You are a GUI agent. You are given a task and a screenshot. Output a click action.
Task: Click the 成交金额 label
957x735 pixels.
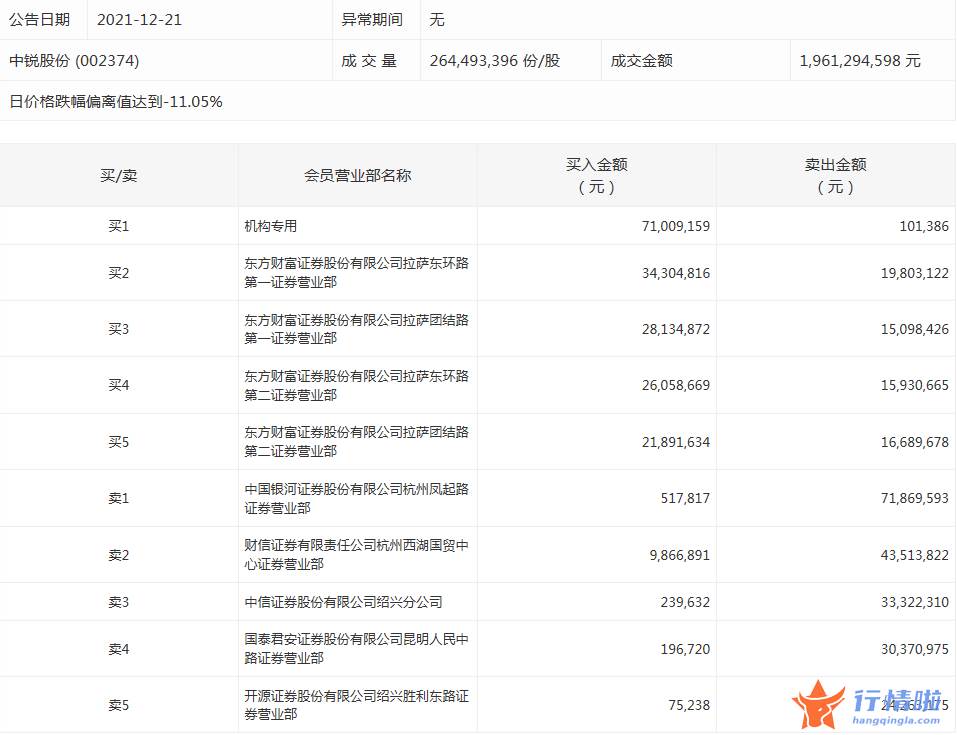coord(641,60)
